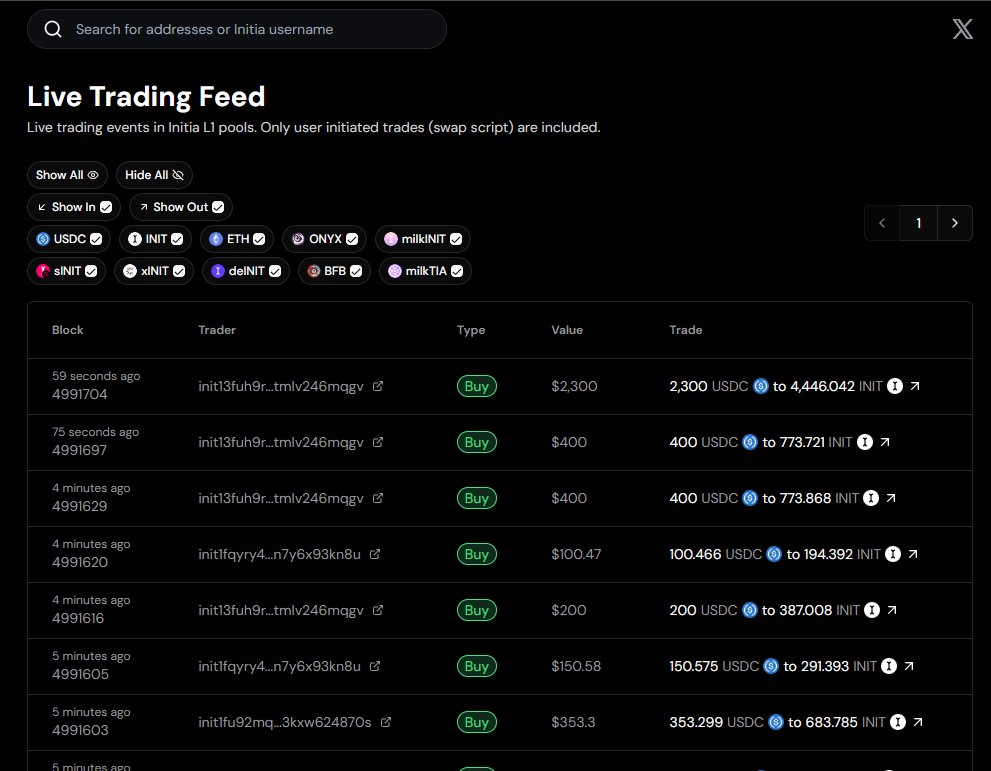Click the $353.3 value cell
Image resolution: width=991 pixels, height=771 pixels.
point(573,722)
